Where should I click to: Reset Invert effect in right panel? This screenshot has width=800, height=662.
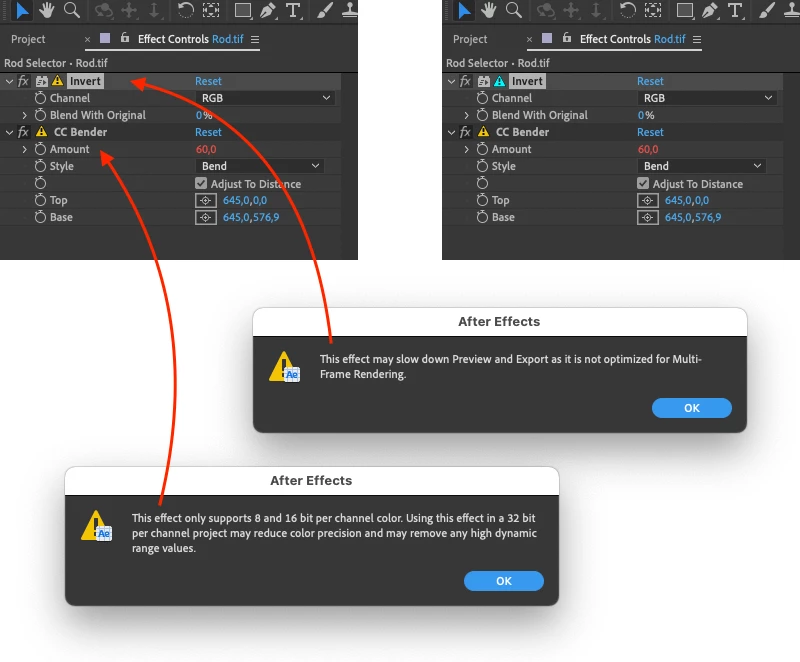point(650,81)
